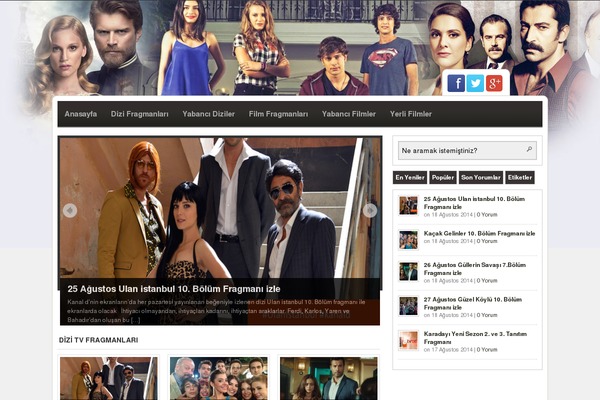Click '0 Yorum' under Karadayı post
This screenshot has width=600, height=400.
tap(487, 350)
